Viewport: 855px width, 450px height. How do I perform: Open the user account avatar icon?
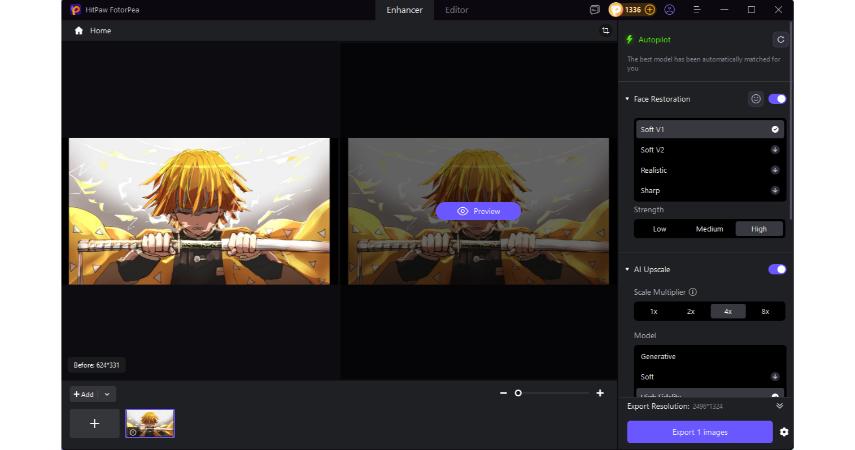(670, 10)
